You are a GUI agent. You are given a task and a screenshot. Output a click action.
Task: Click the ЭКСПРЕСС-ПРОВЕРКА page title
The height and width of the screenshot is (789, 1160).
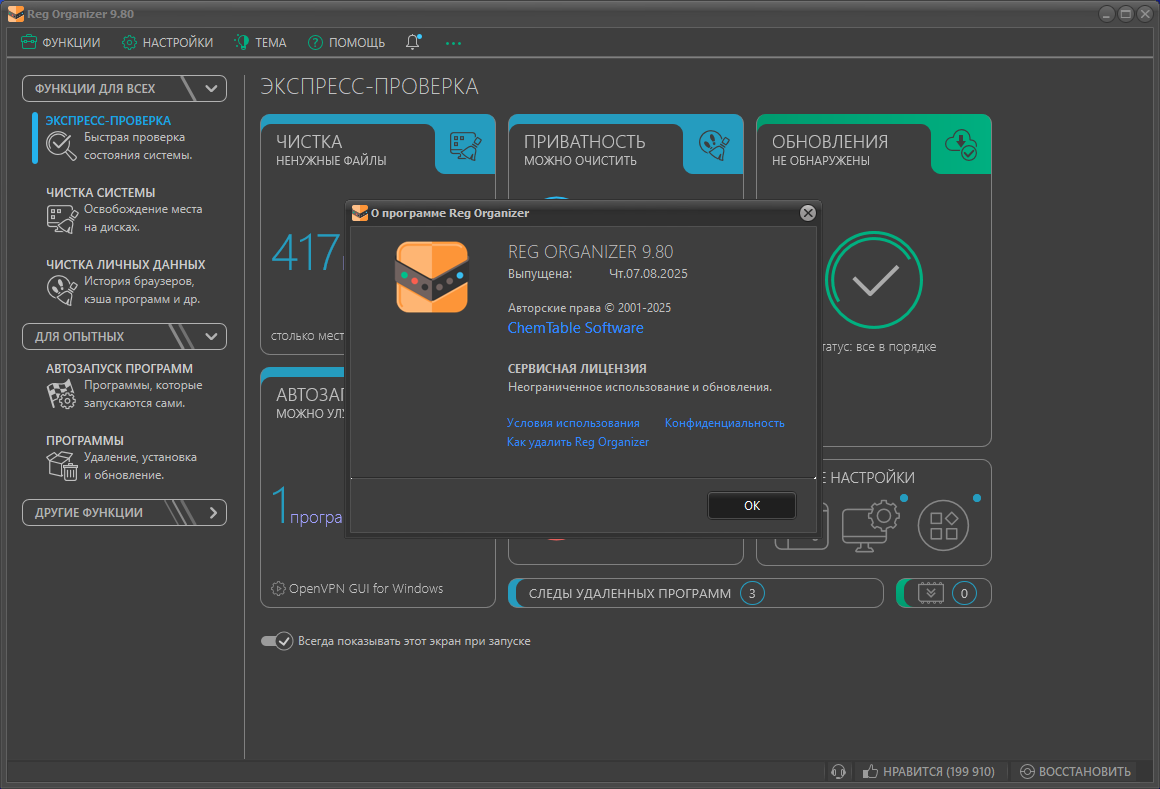click(369, 87)
